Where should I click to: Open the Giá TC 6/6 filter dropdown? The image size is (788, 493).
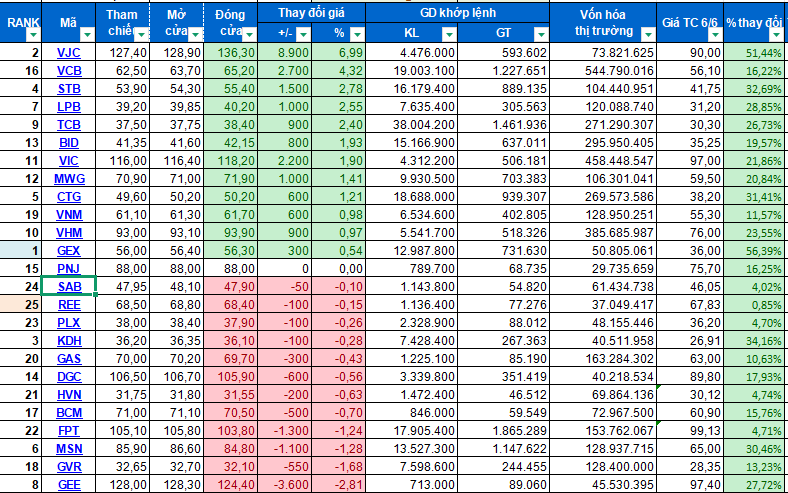(x=715, y=35)
